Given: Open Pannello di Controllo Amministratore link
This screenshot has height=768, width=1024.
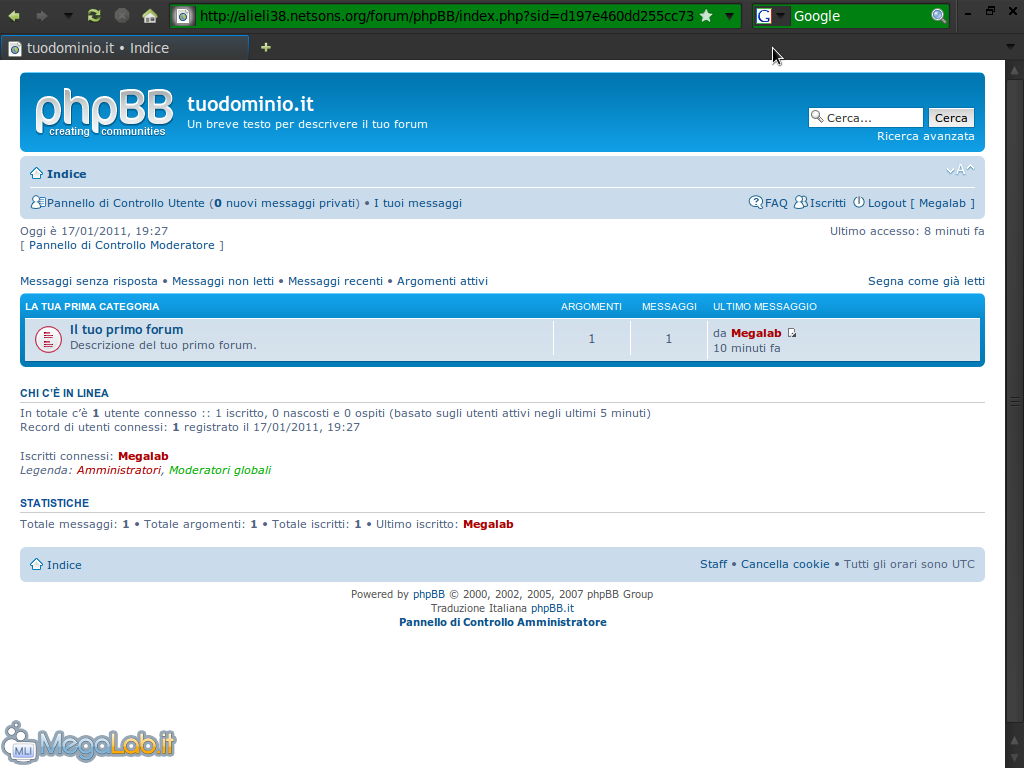Looking at the screenshot, I should click(502, 622).
